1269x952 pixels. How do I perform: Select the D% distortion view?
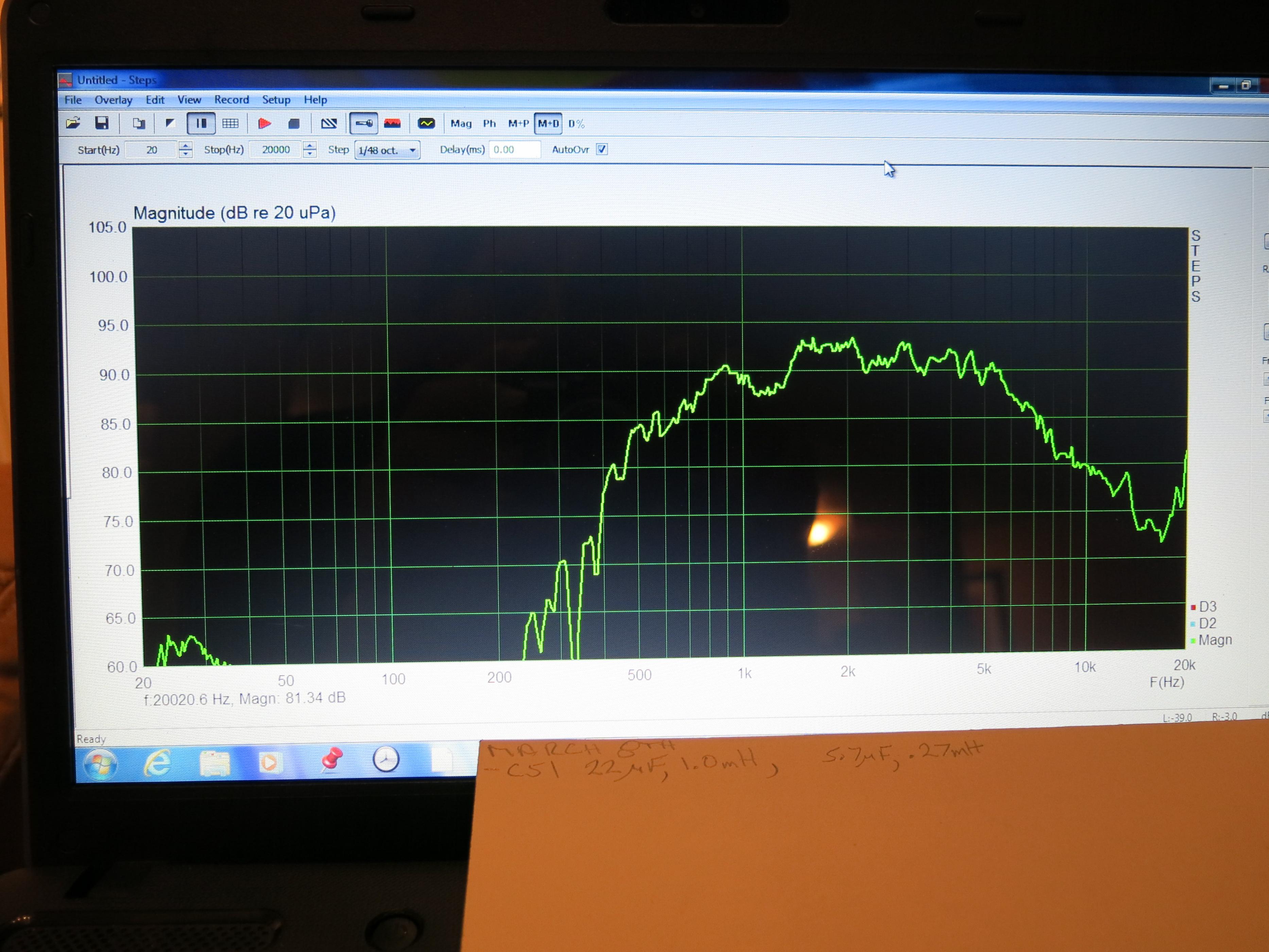(x=576, y=123)
